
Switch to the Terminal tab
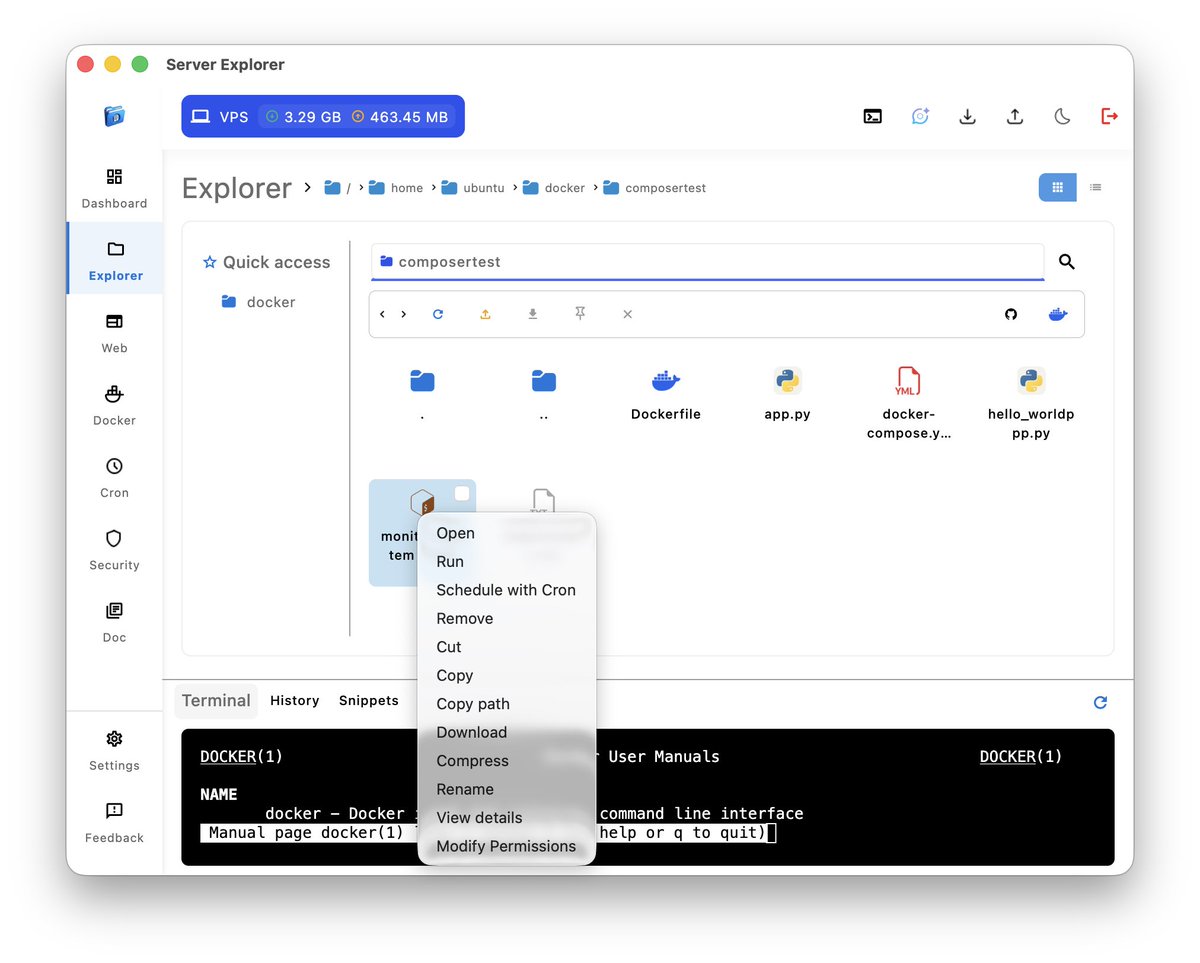pos(216,701)
